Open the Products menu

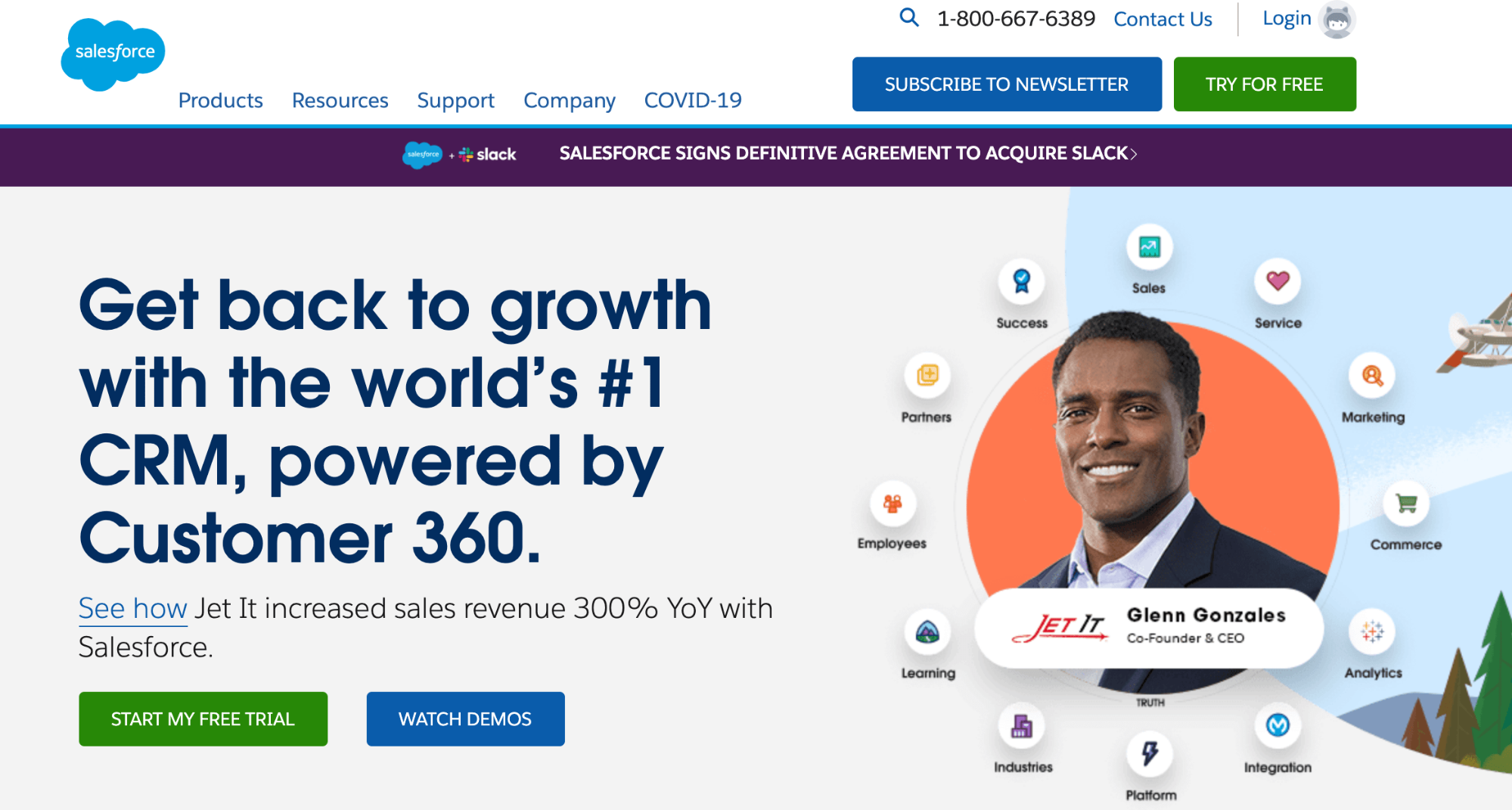(x=220, y=100)
